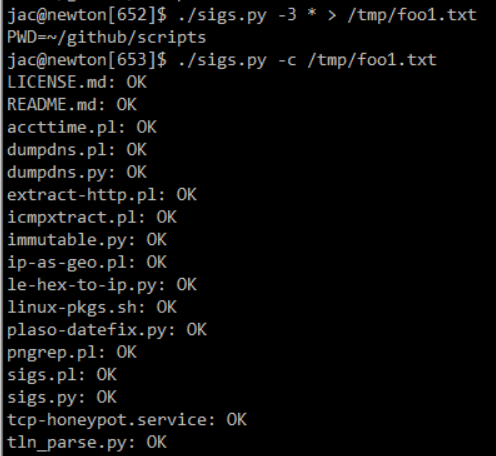Select the accttime.pl result line
Viewport: 496px width, 456px height.
pyautogui.click(x=82, y=128)
